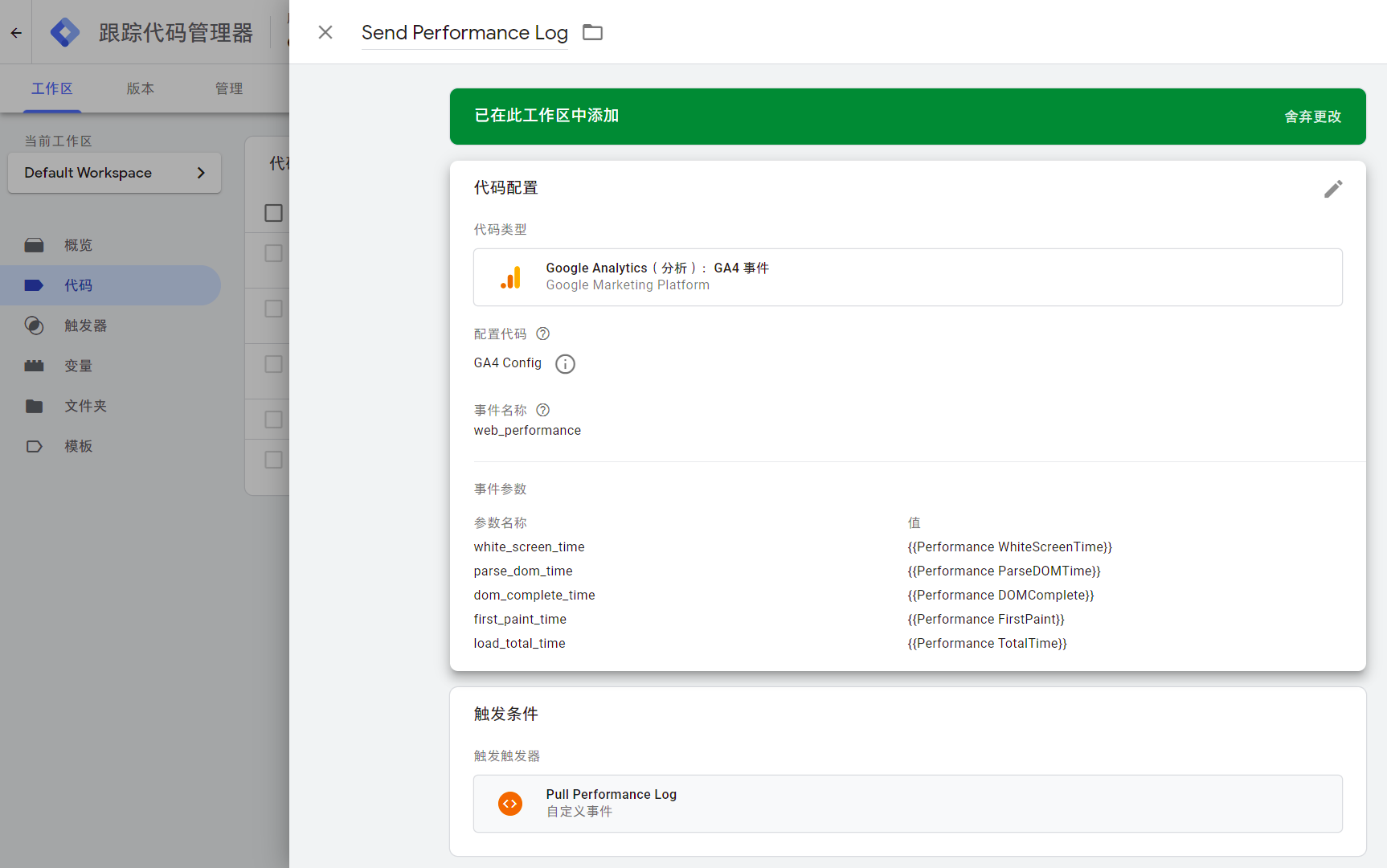Screen dimensions: 1387x868
Task: Click the {{Performance ParseDOMTime}} value
Action: tap(1004, 571)
